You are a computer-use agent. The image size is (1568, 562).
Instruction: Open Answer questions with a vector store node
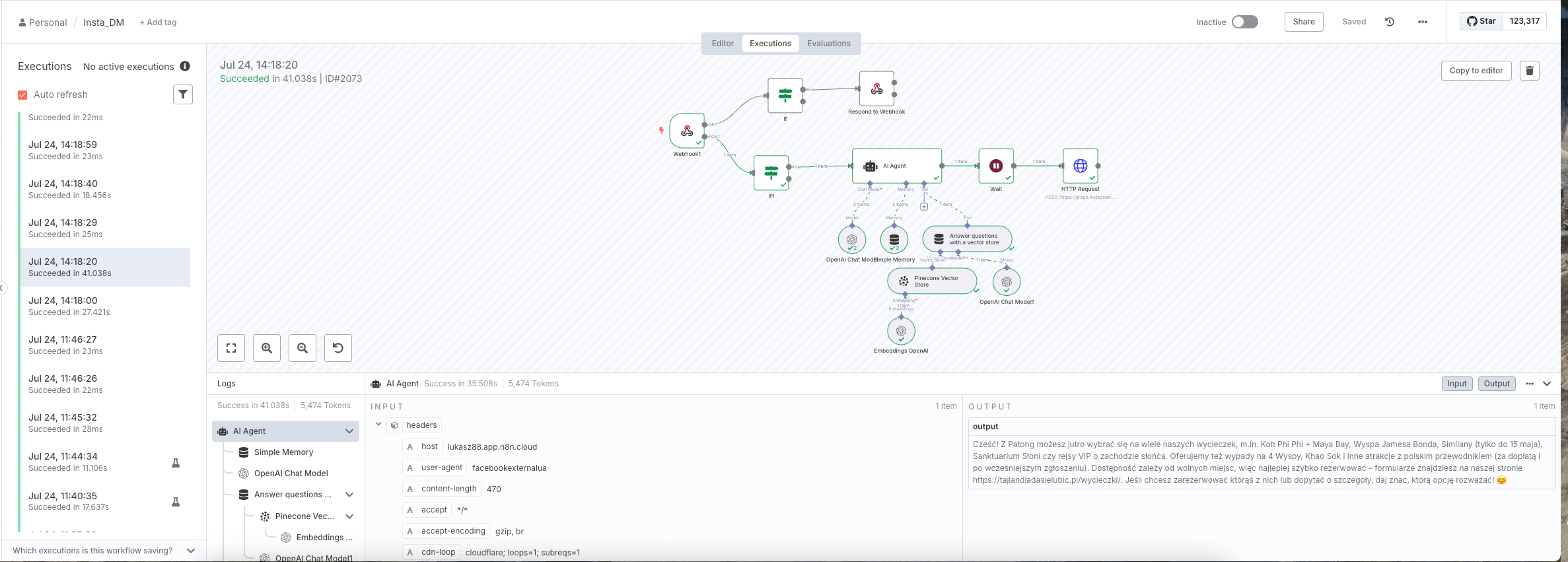968,239
